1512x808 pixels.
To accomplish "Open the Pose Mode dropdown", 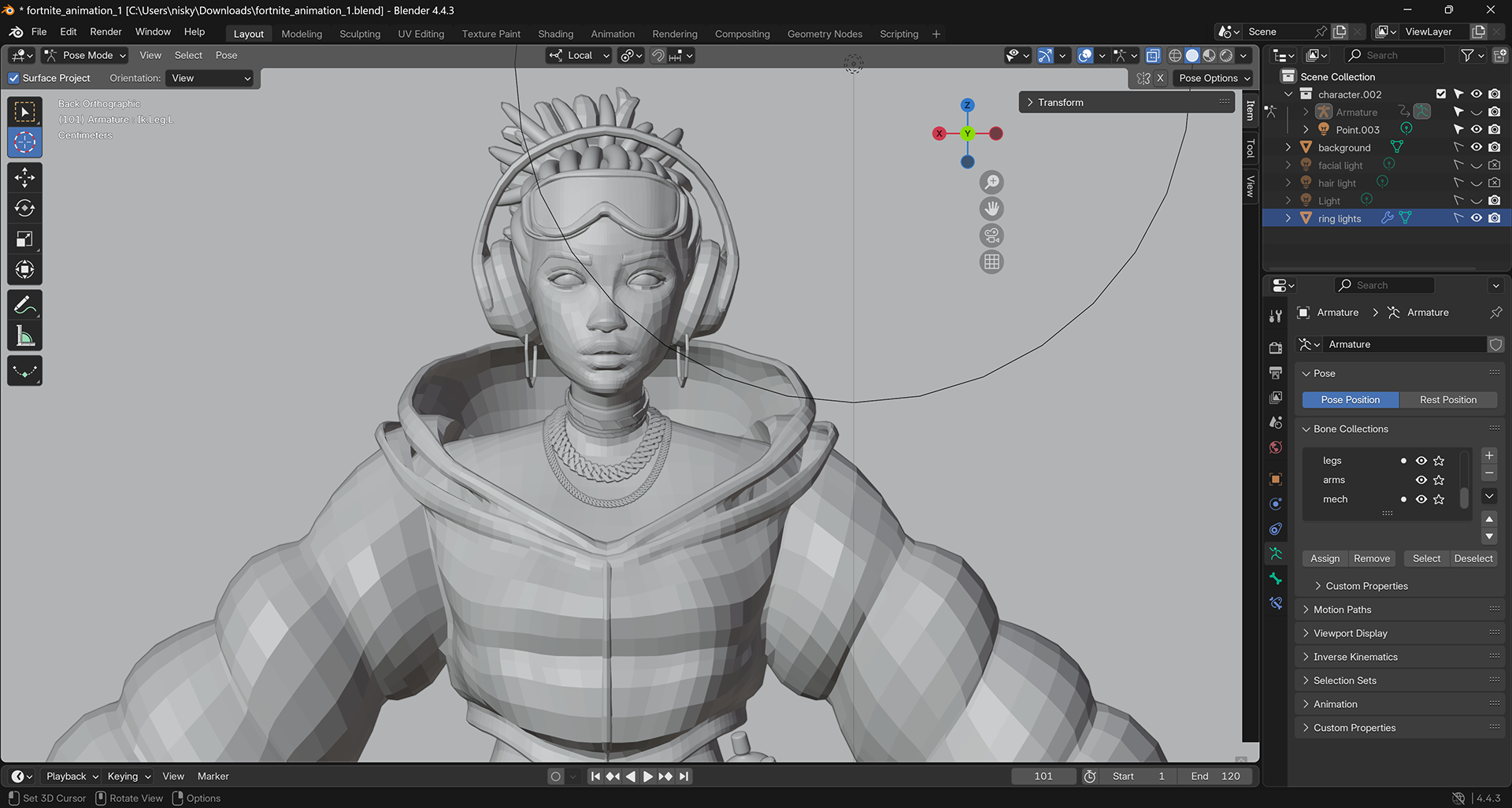I will click(85, 55).
